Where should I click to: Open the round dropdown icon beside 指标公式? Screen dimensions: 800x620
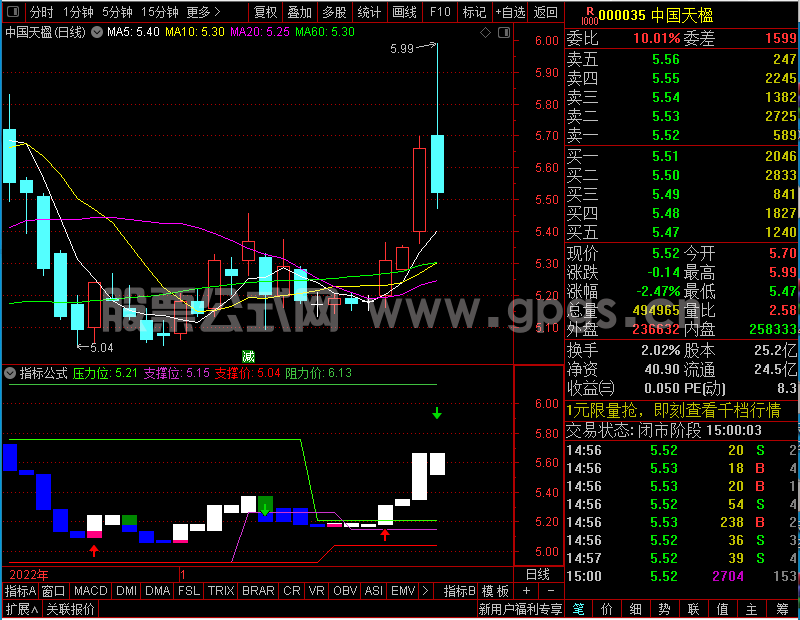pos(9,373)
